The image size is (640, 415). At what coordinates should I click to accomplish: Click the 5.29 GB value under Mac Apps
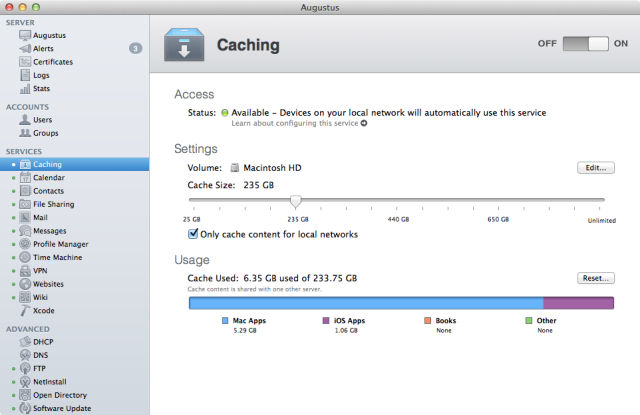tap(245, 331)
